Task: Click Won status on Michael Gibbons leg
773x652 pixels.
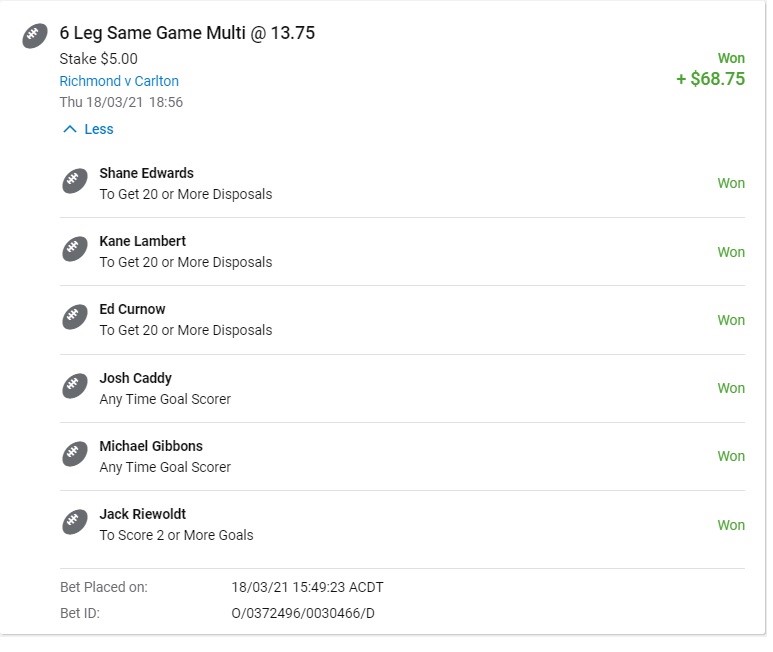Action: pos(731,456)
